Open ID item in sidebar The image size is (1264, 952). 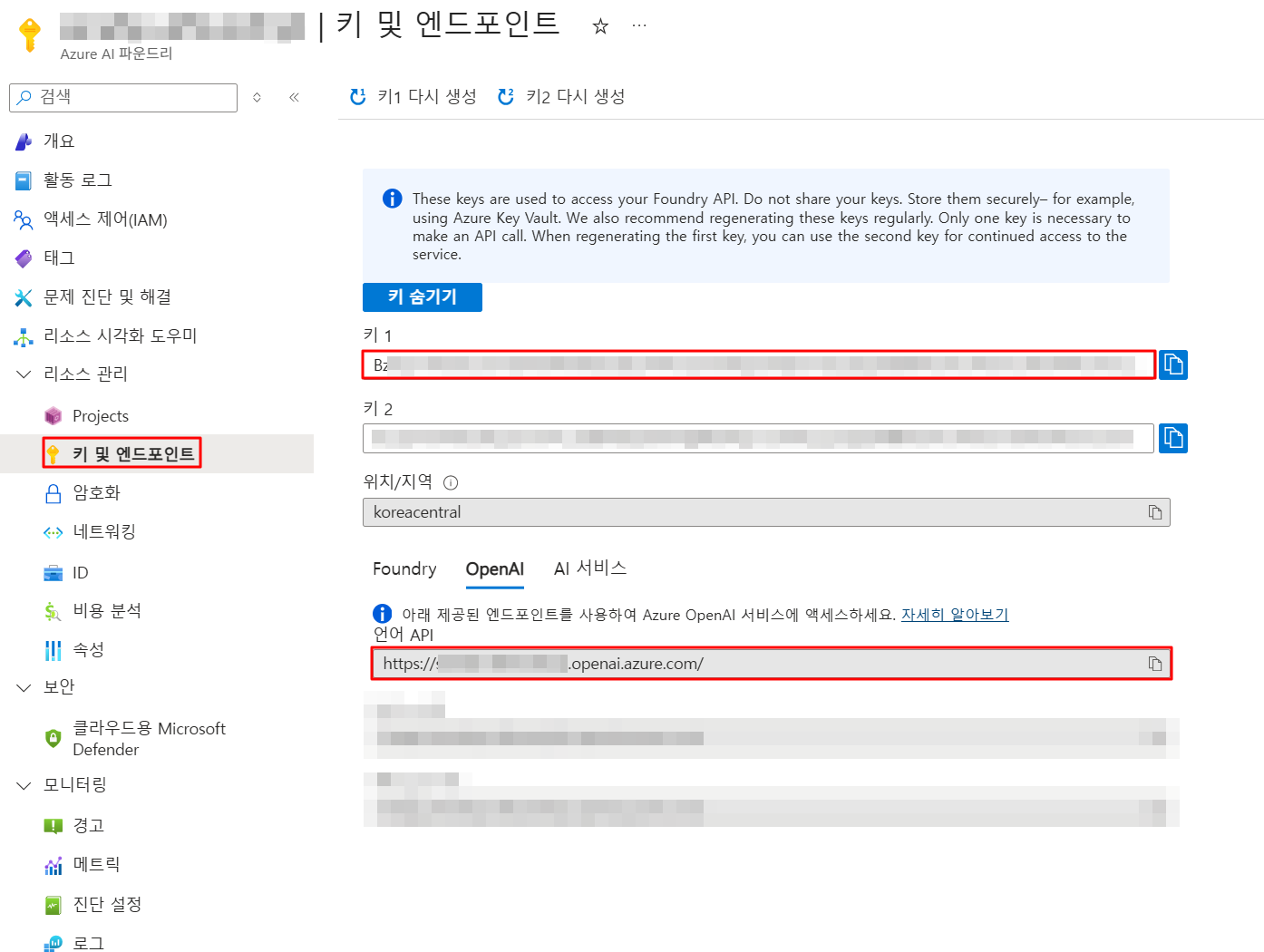pos(81,572)
